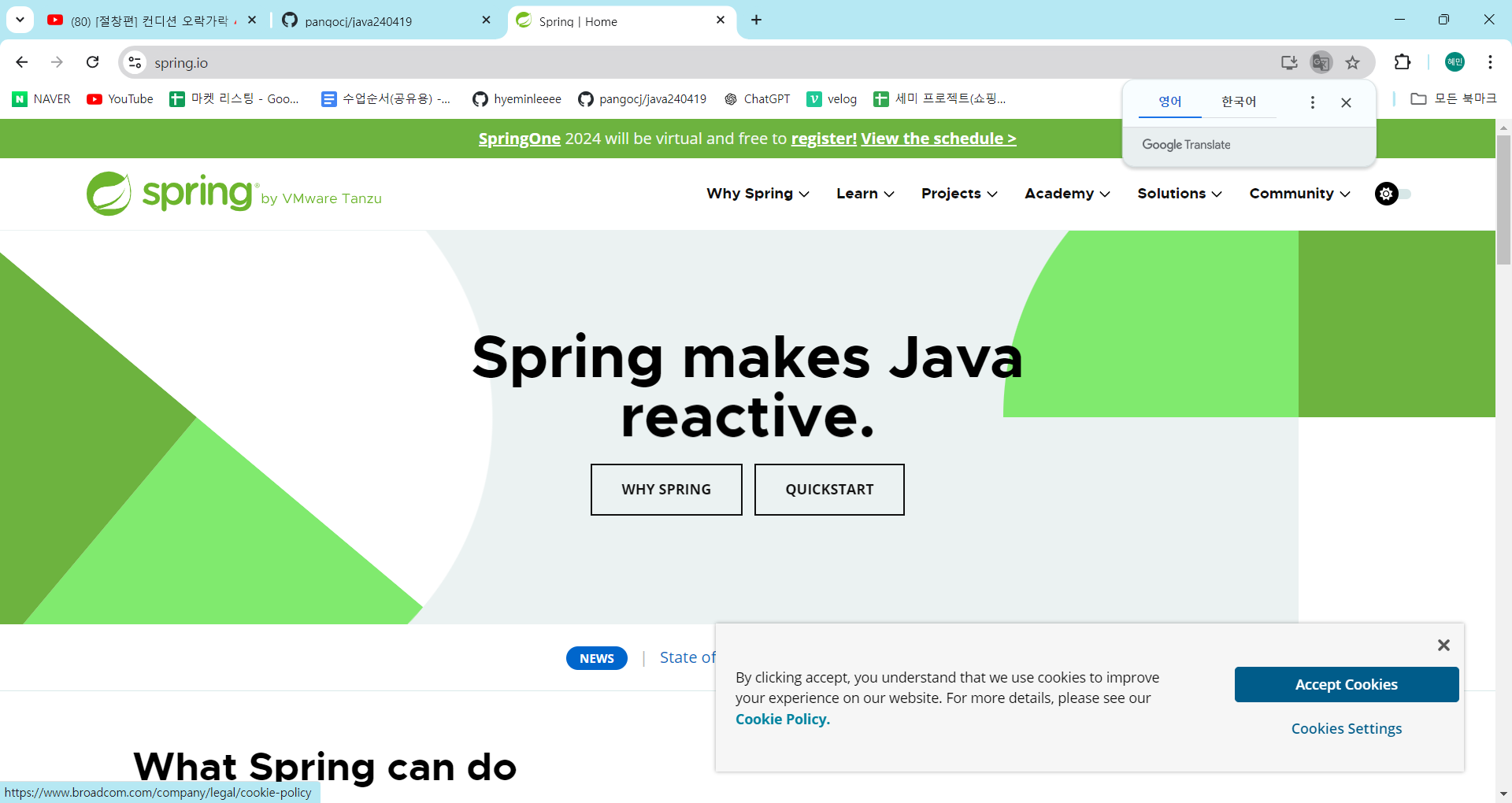Open View the schedule link
The width and height of the screenshot is (1512, 803).
click(x=939, y=139)
